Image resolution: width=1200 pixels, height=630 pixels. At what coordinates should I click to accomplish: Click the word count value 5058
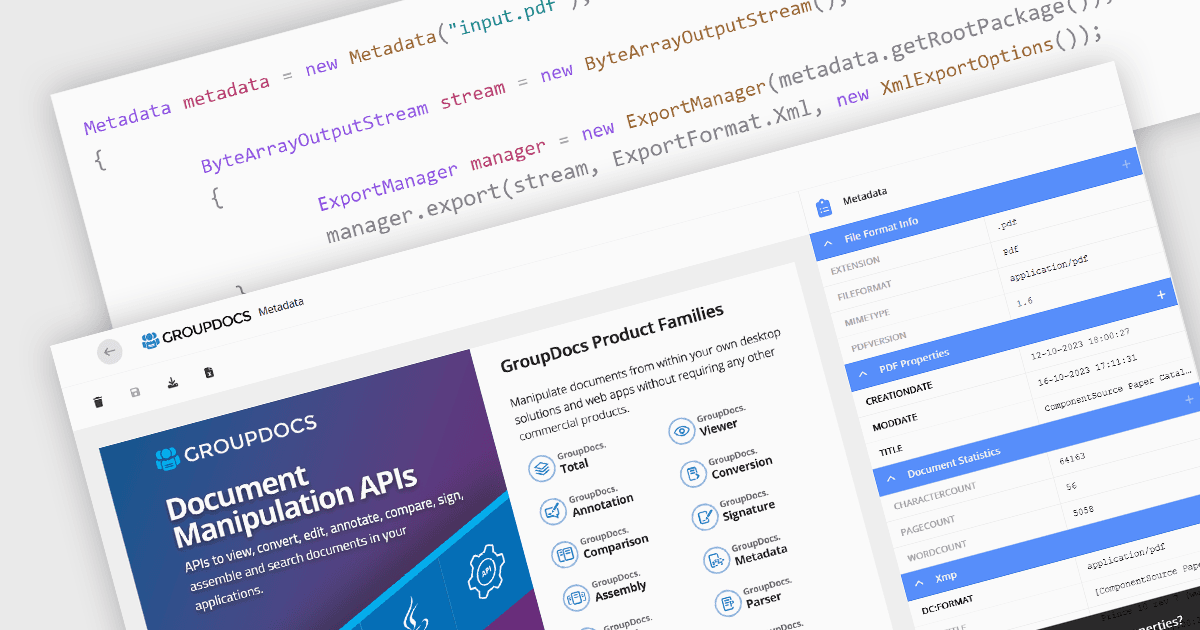point(1084,511)
